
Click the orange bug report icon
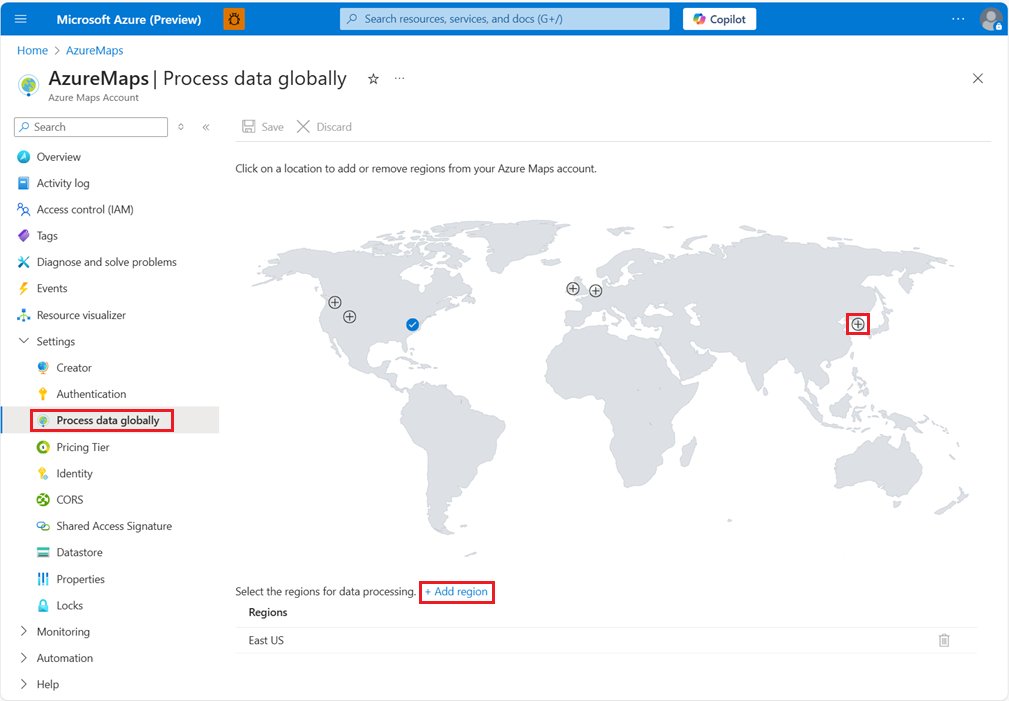pos(234,19)
